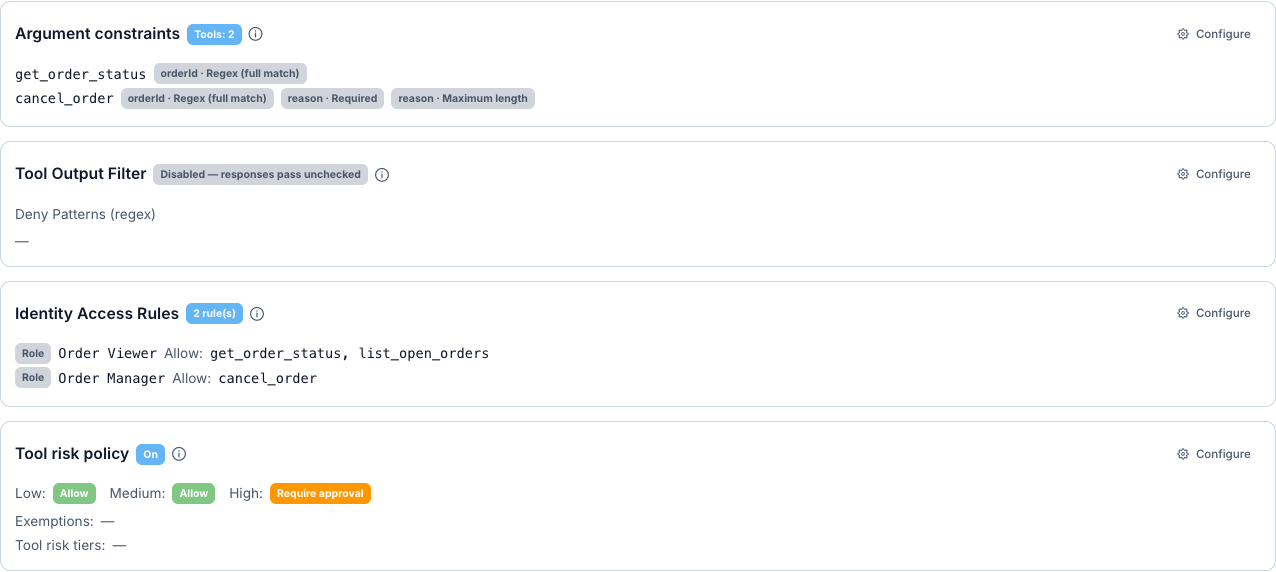Click the Medium risk 'Allow' badge
Image resolution: width=1276 pixels, height=572 pixels.
point(193,493)
